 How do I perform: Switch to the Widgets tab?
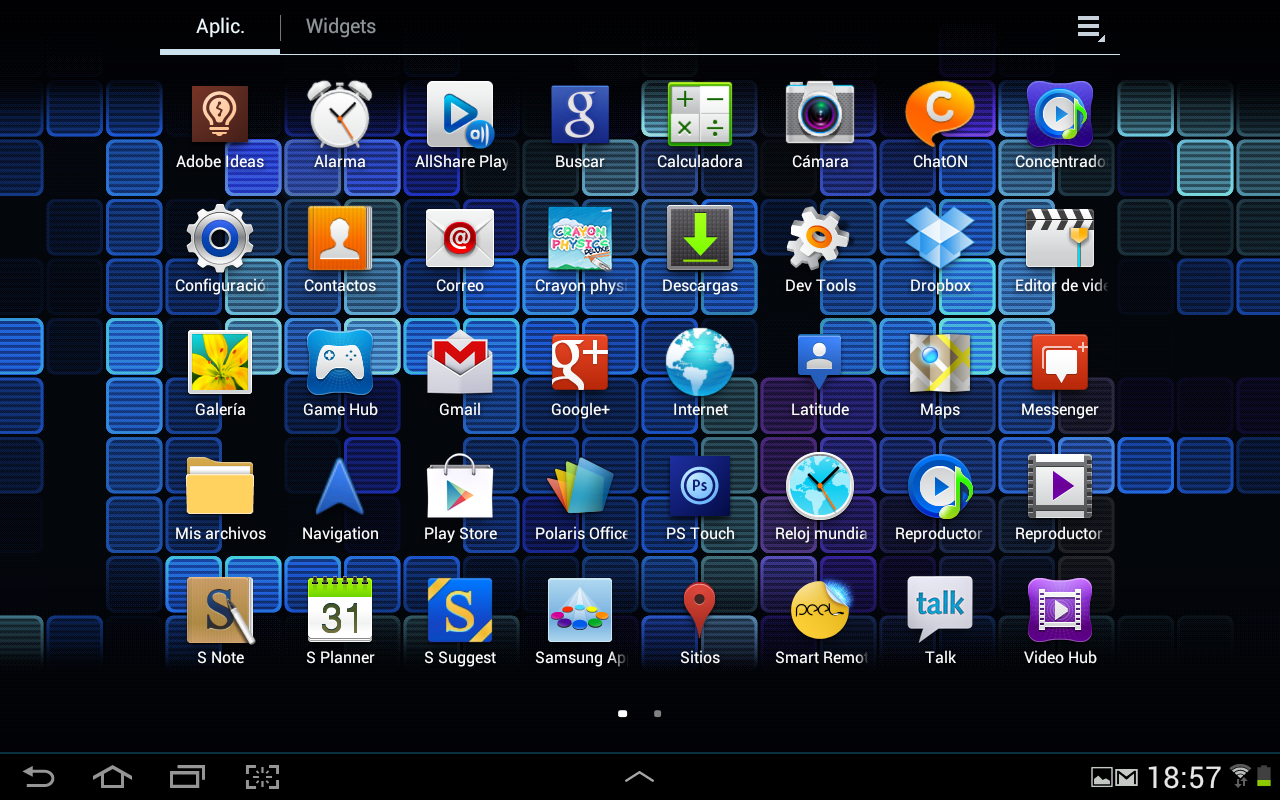tap(341, 27)
